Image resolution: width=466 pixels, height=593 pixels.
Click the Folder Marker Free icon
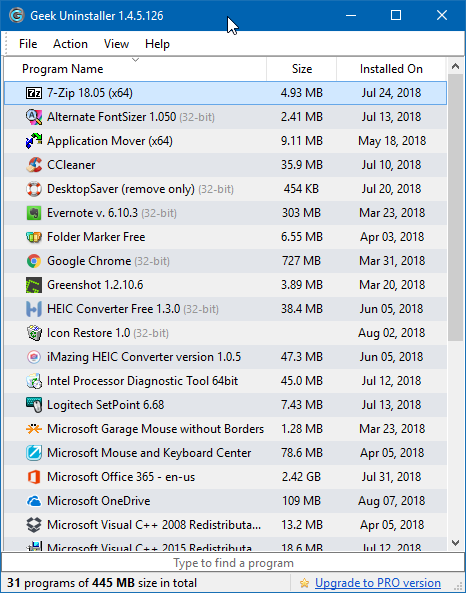click(34, 237)
